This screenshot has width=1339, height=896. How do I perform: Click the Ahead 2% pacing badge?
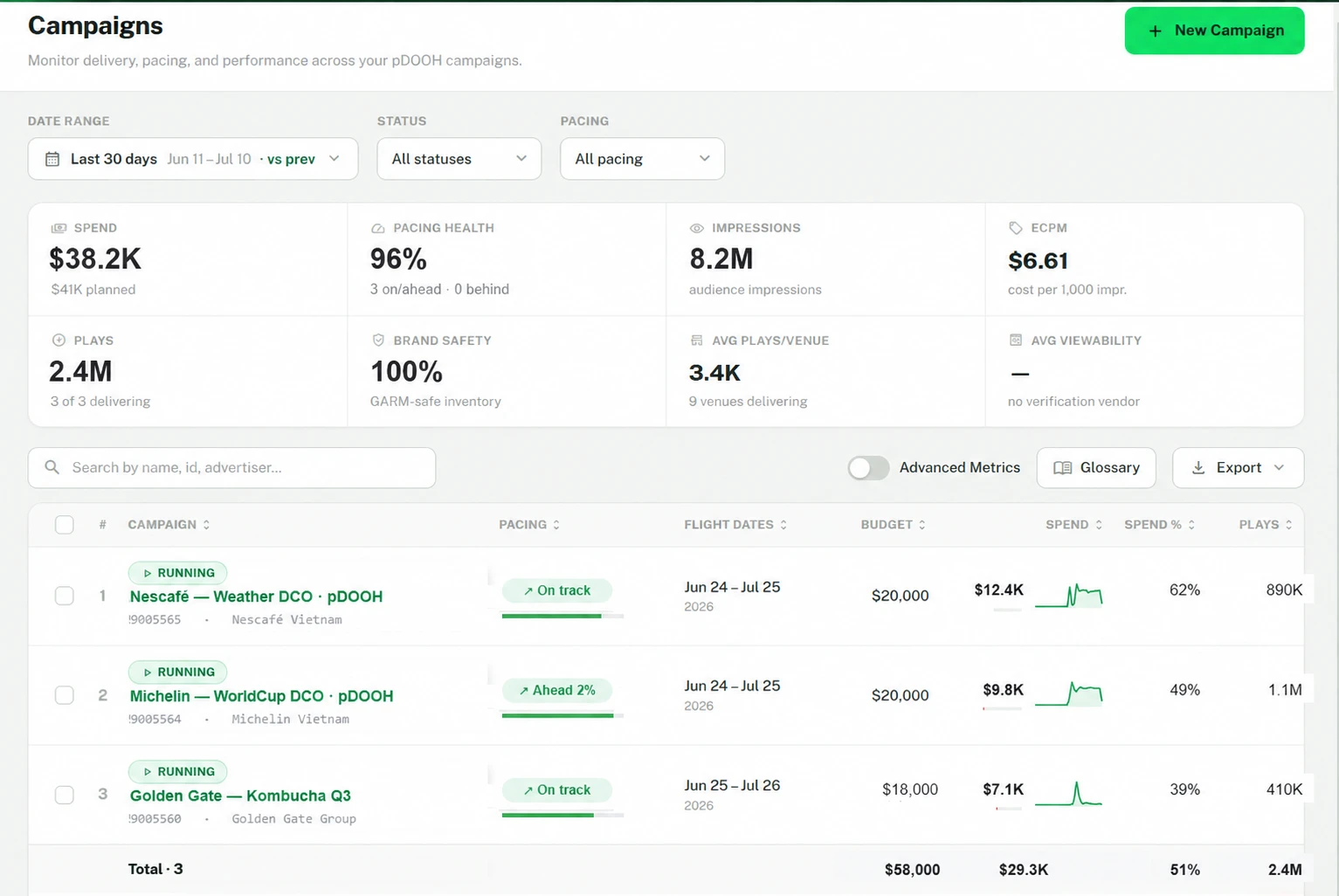tap(557, 691)
